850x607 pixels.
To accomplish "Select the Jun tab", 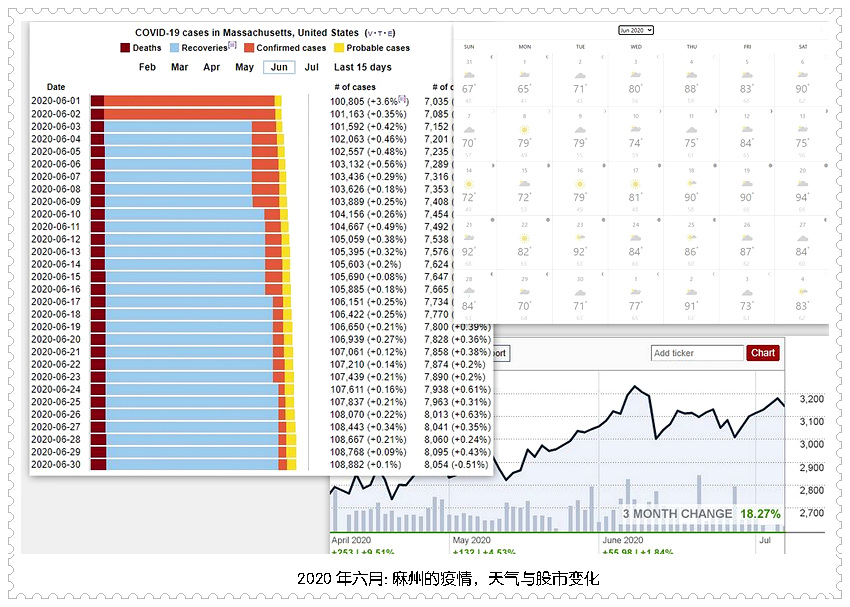I will (279, 67).
